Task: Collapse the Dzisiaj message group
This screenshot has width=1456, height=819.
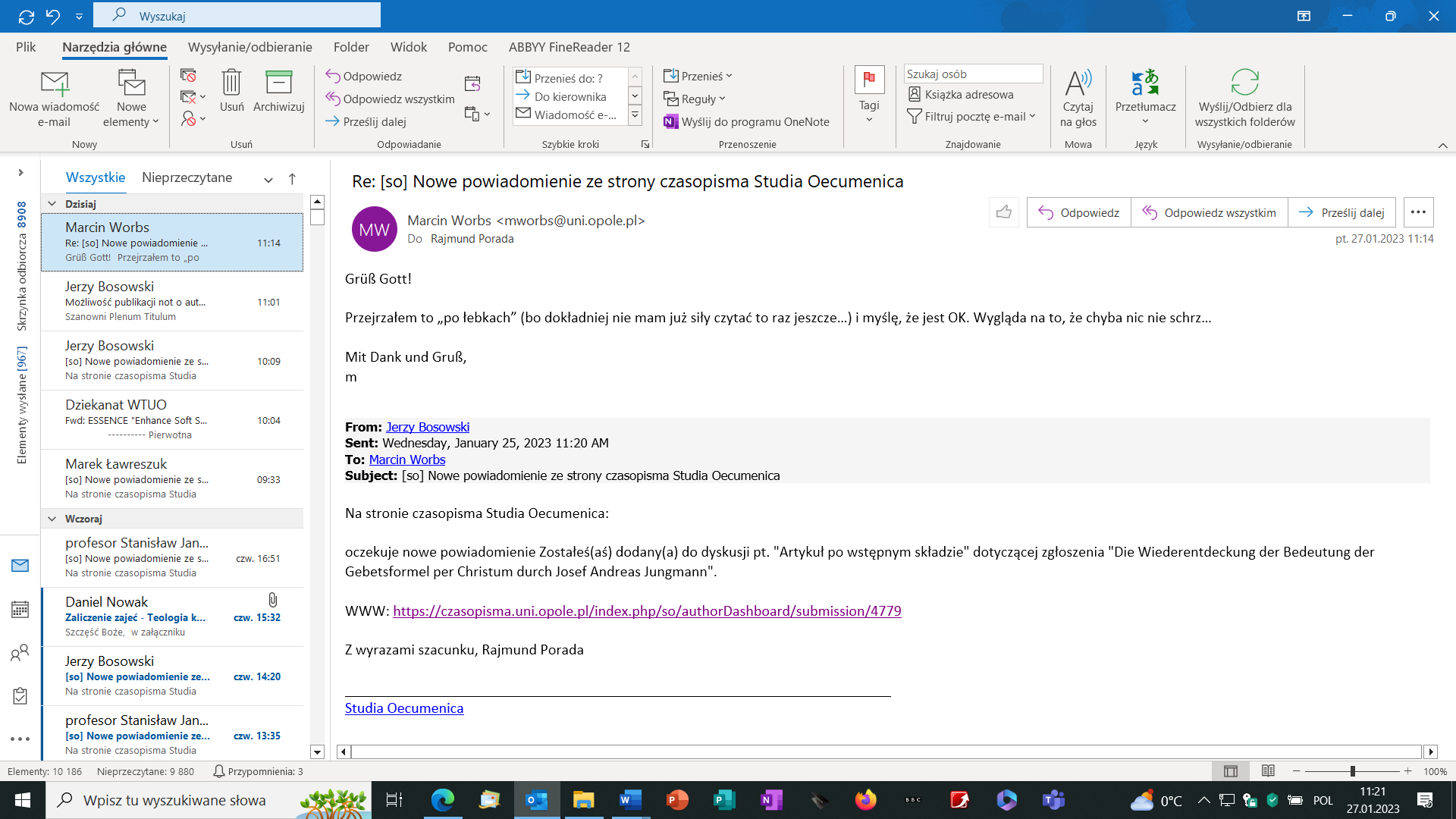Action: coord(52,204)
